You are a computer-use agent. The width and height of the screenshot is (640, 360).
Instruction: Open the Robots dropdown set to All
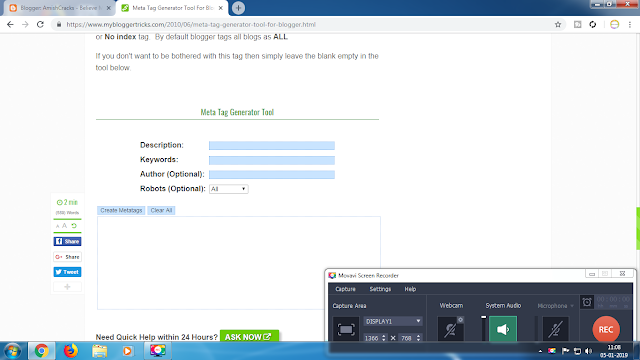pyautogui.click(x=228, y=189)
